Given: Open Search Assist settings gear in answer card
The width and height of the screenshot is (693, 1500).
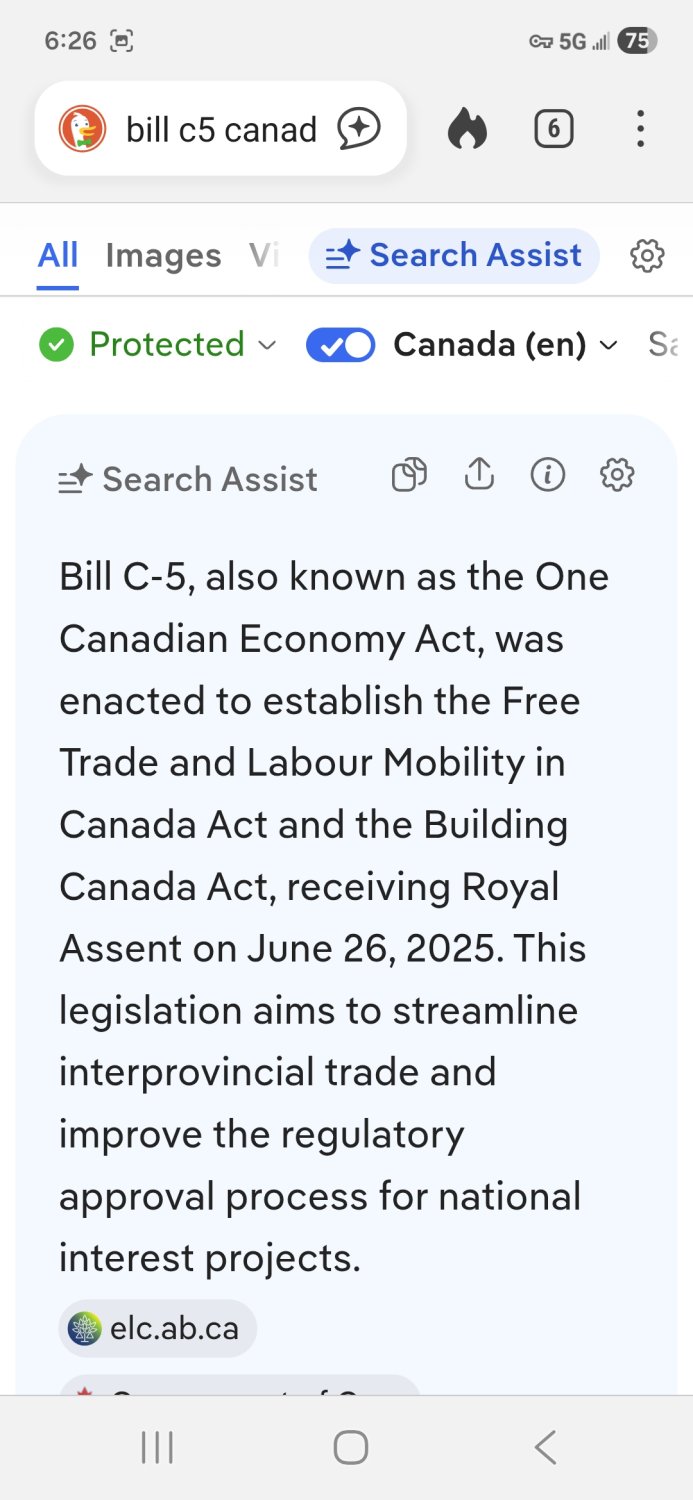Looking at the screenshot, I should pyautogui.click(x=617, y=475).
